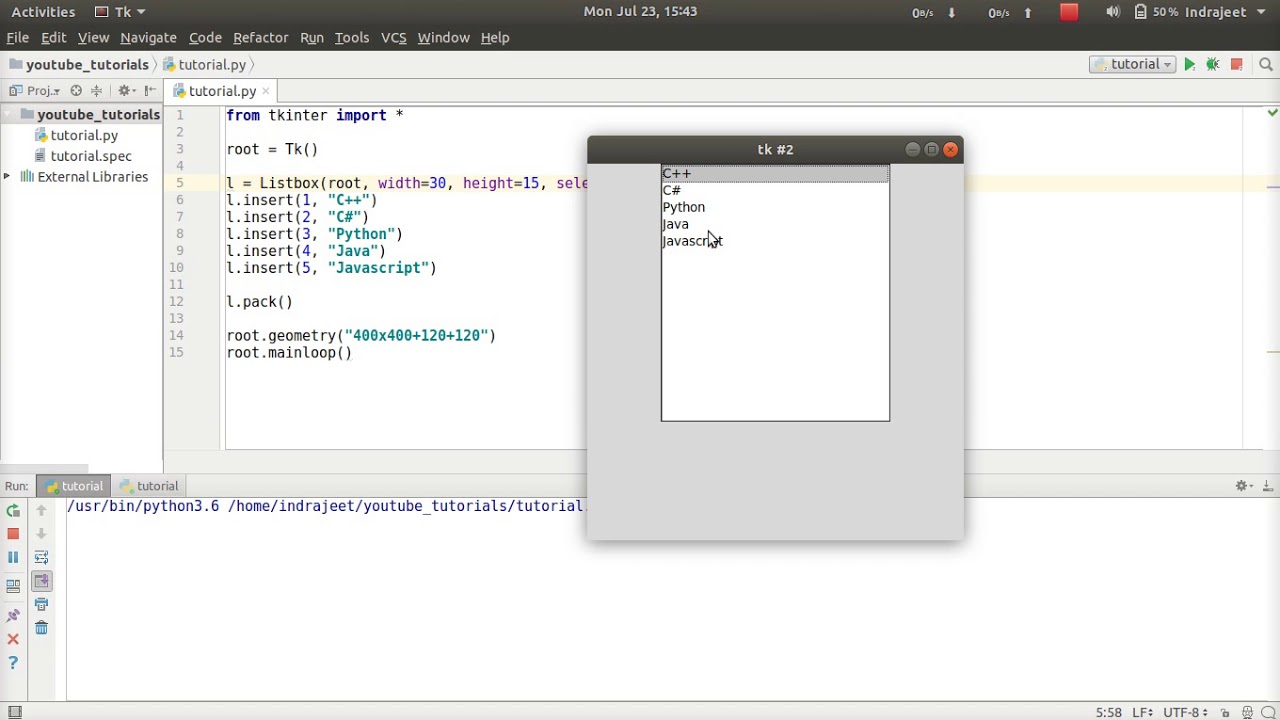Start debugging with the green bug icon
The width and height of the screenshot is (1280, 720).
[1212, 65]
